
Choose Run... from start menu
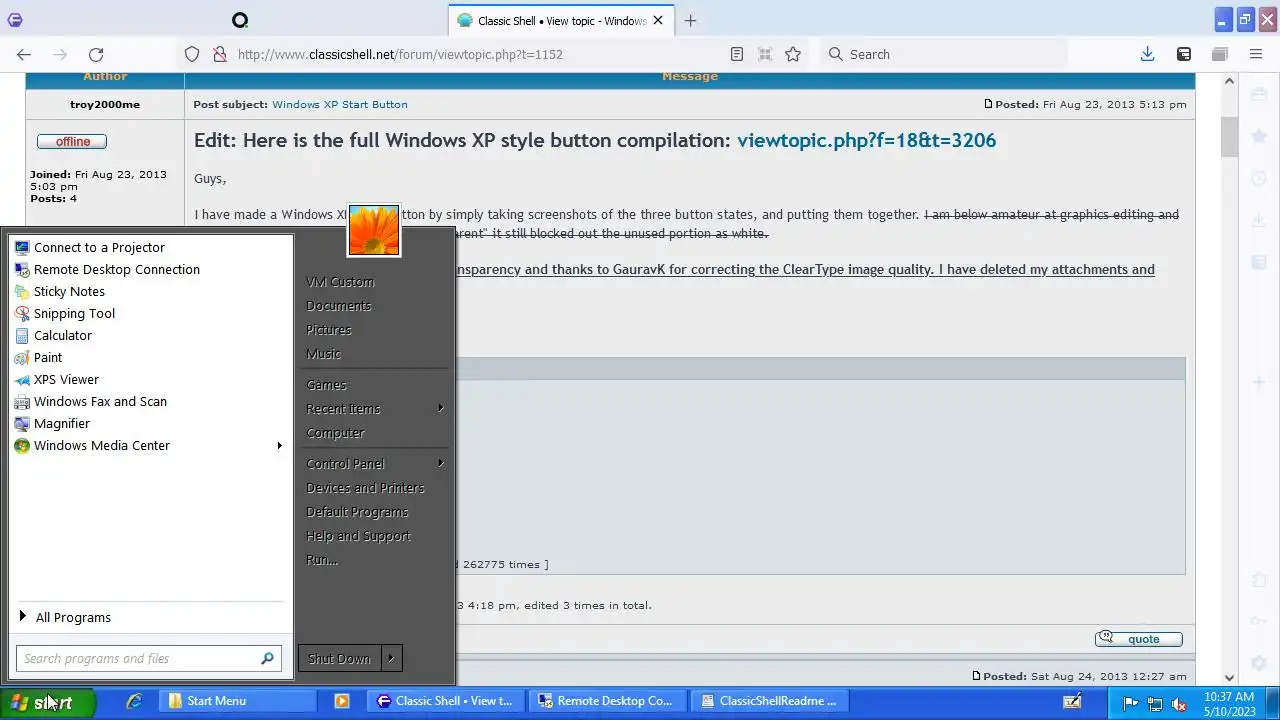click(x=375, y=560)
